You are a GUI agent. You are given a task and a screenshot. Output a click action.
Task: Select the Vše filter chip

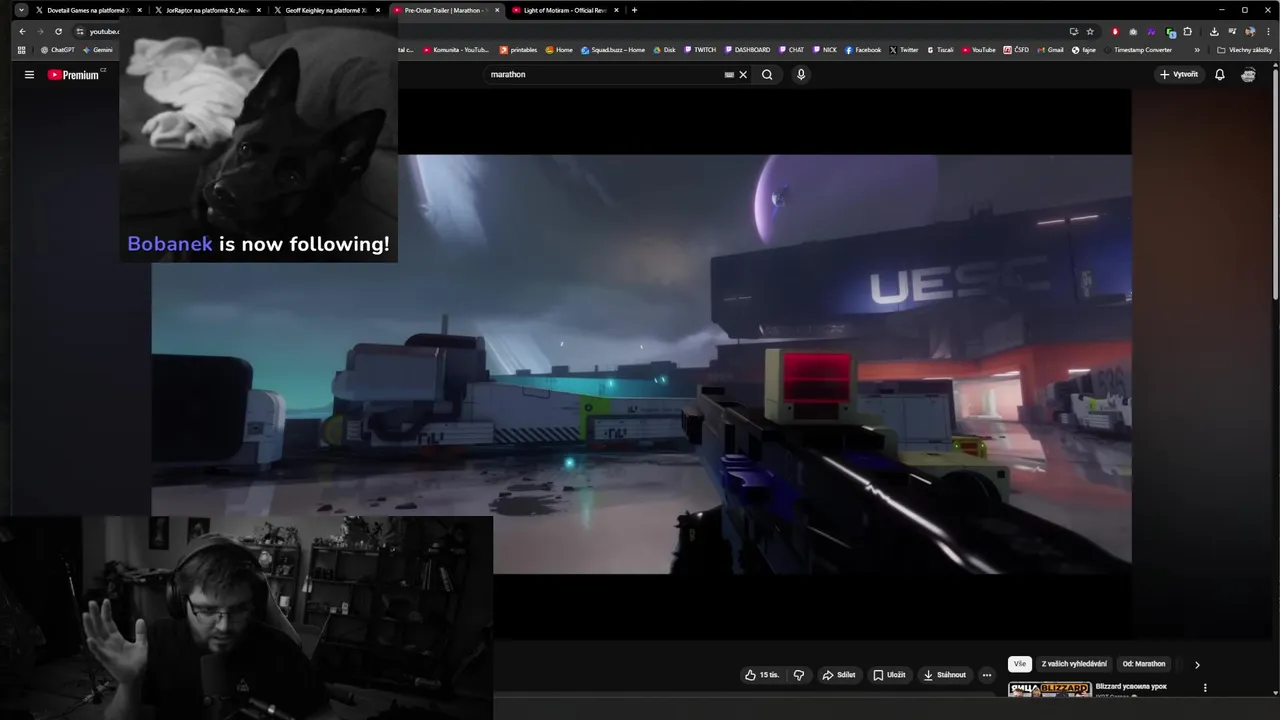1019,664
